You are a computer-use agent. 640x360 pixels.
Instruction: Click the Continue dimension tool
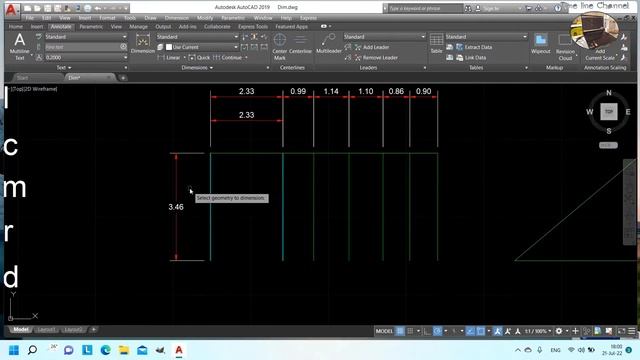click(228, 58)
